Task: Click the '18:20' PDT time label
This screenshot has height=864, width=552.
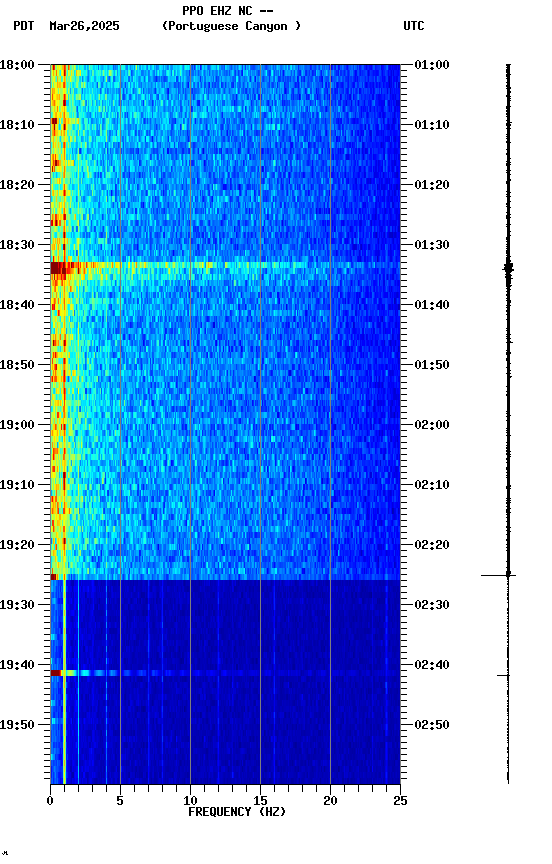Action: click(17, 185)
